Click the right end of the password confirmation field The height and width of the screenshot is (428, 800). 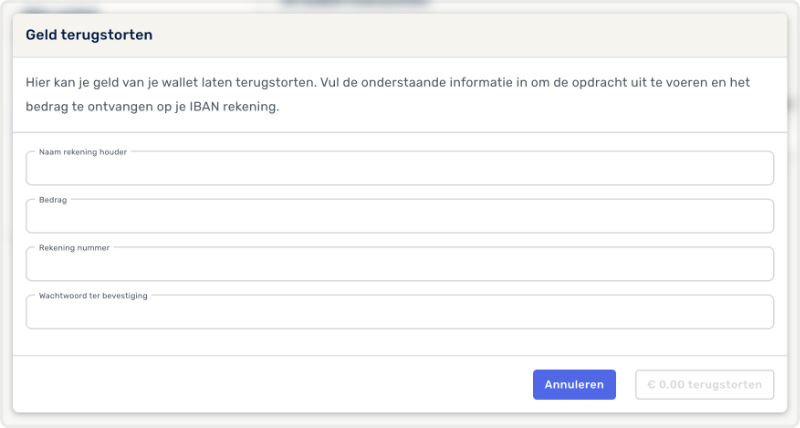(x=750, y=313)
